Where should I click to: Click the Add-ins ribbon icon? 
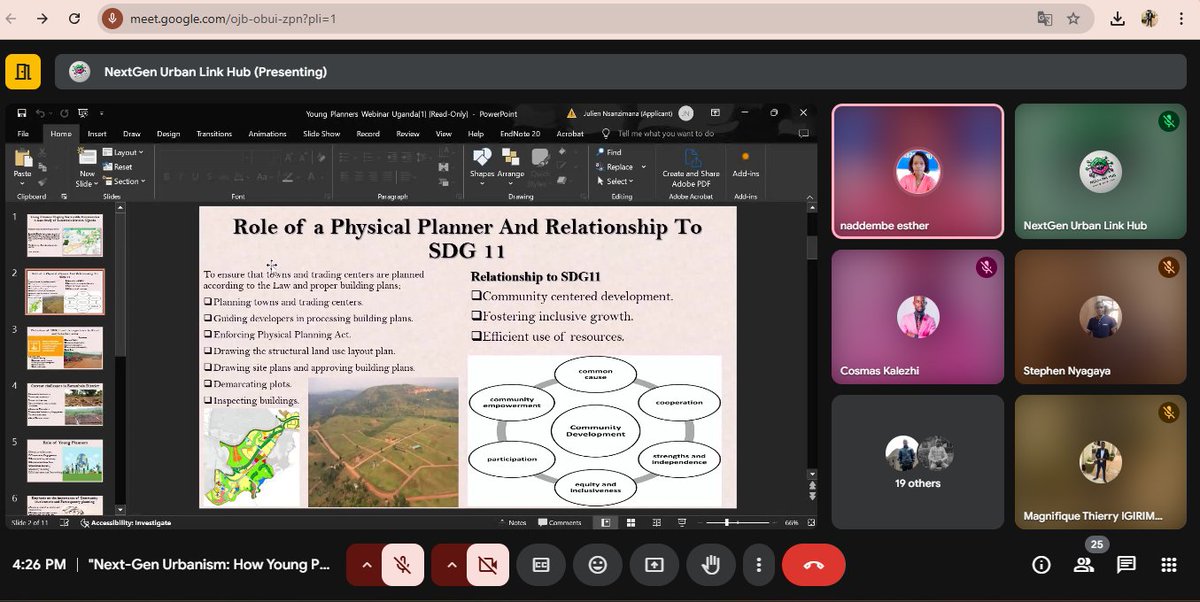(745, 163)
